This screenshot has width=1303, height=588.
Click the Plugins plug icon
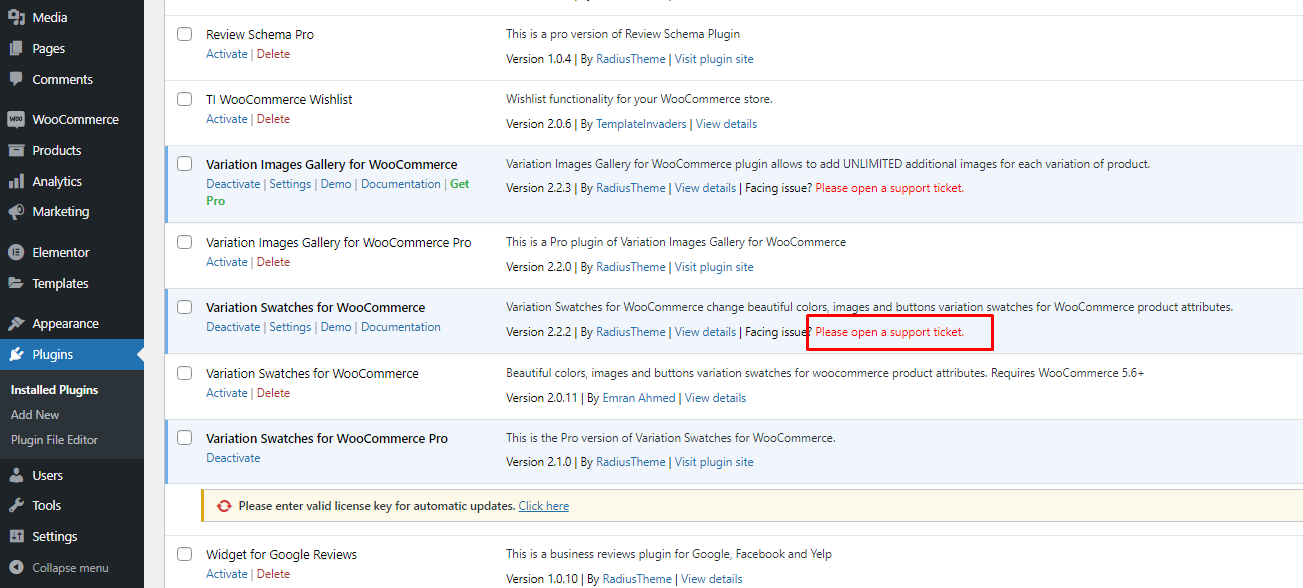point(16,354)
